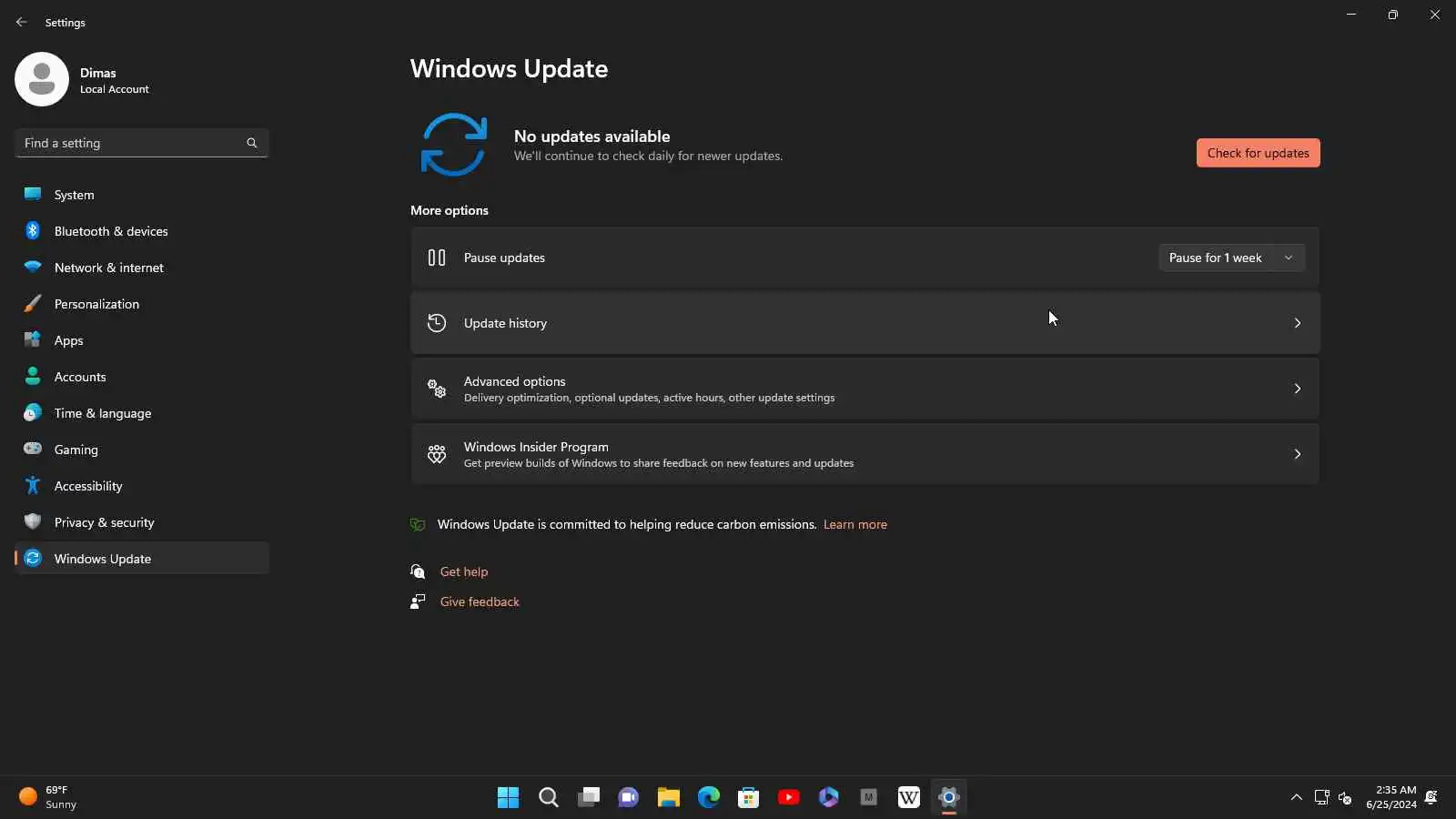Click the Time & language clock icon
1456x819 pixels.
pyautogui.click(x=33, y=412)
